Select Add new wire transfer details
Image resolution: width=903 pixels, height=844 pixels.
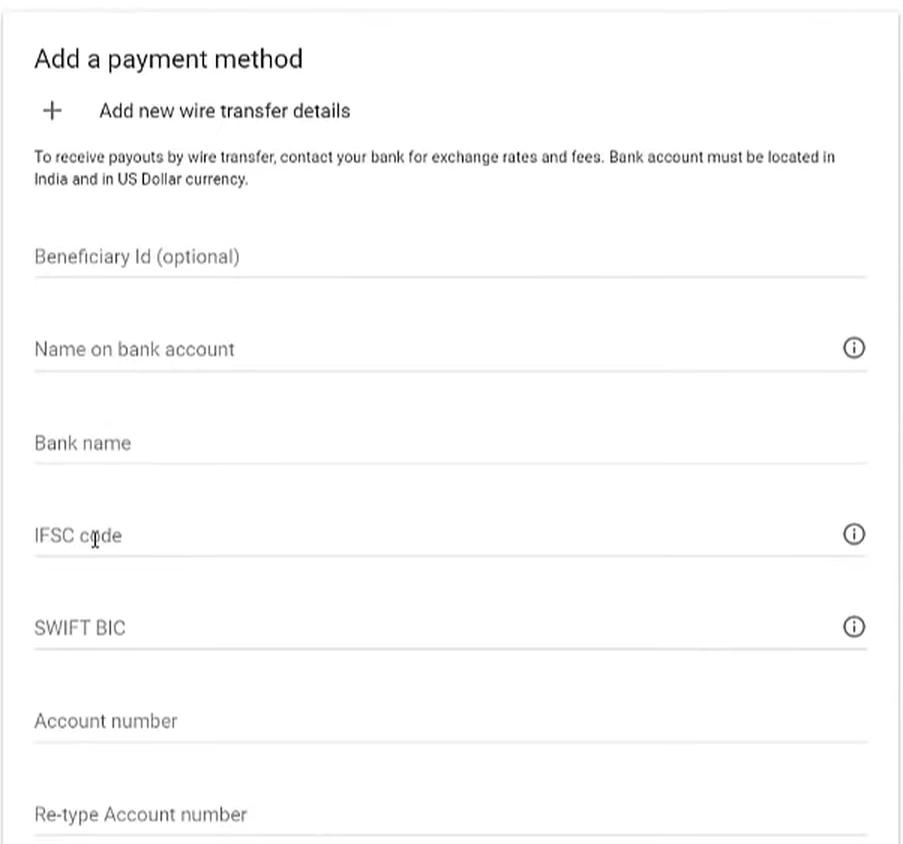coord(225,111)
